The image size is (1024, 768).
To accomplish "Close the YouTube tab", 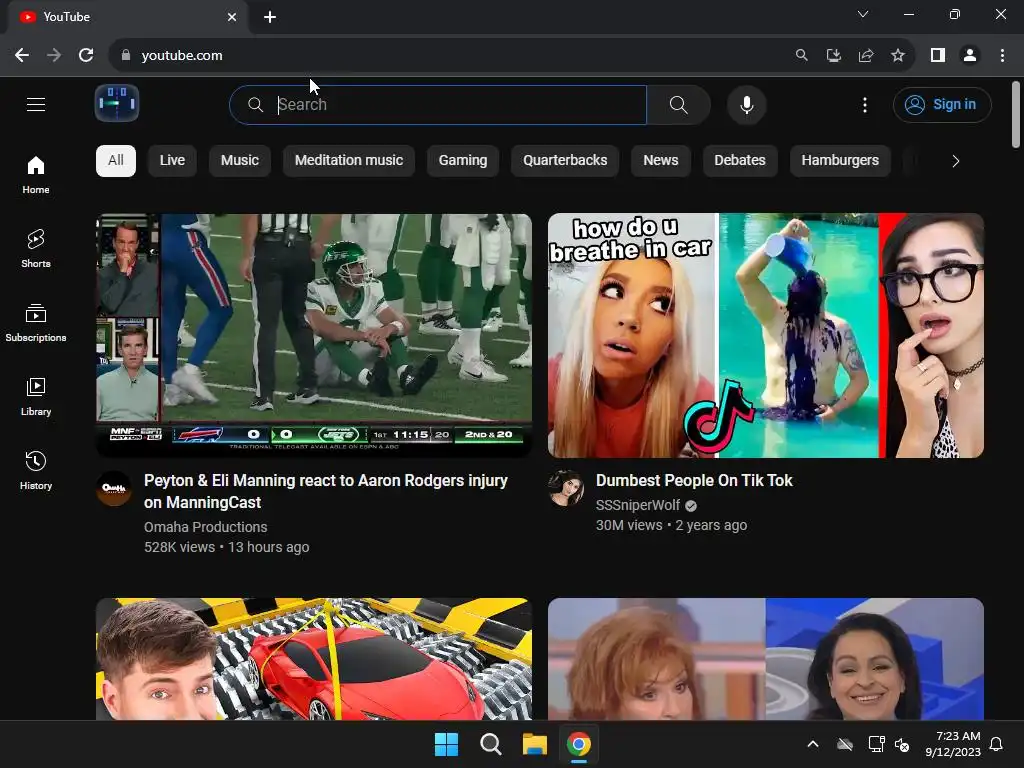I will click(x=232, y=17).
